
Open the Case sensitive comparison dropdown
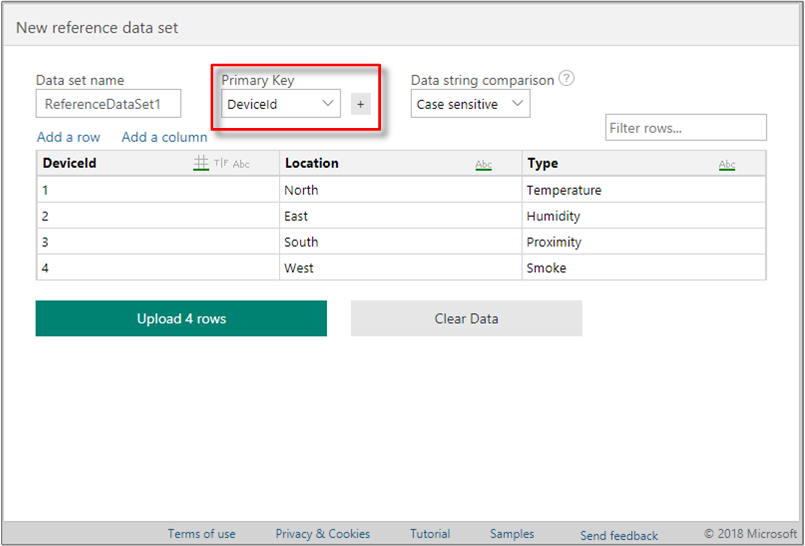pyautogui.click(x=470, y=104)
